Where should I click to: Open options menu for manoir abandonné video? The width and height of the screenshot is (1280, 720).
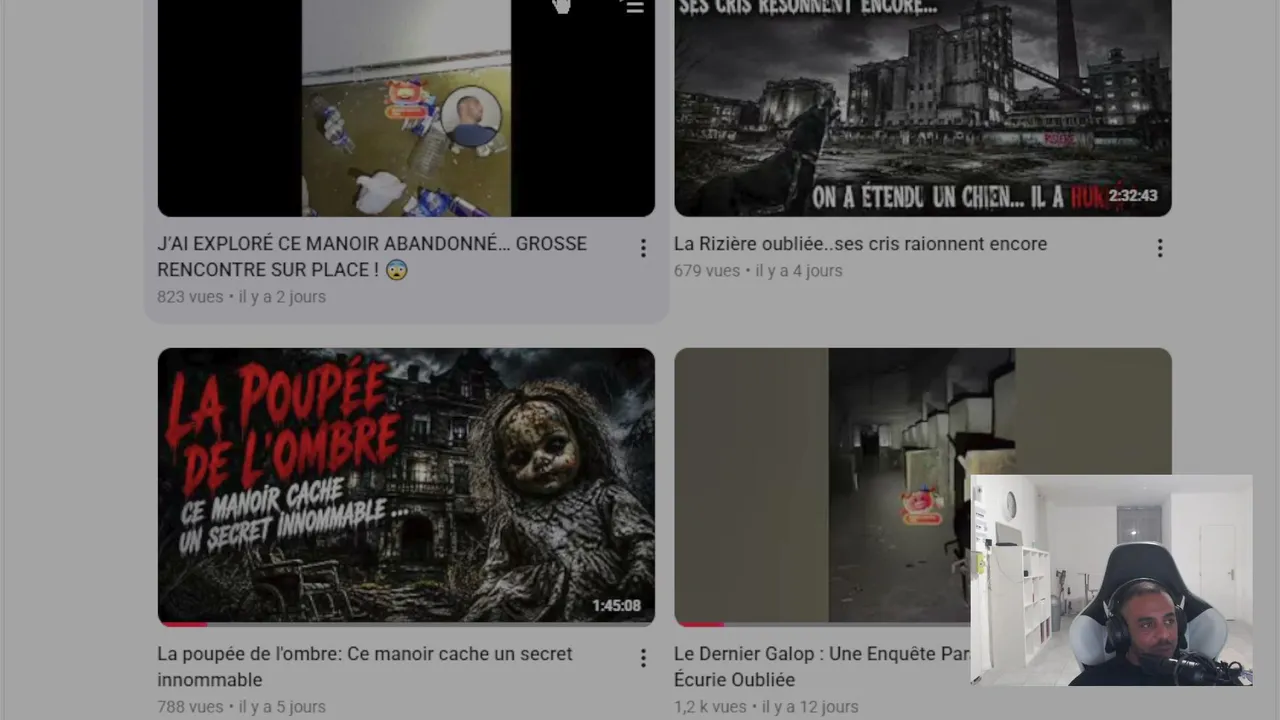point(643,248)
